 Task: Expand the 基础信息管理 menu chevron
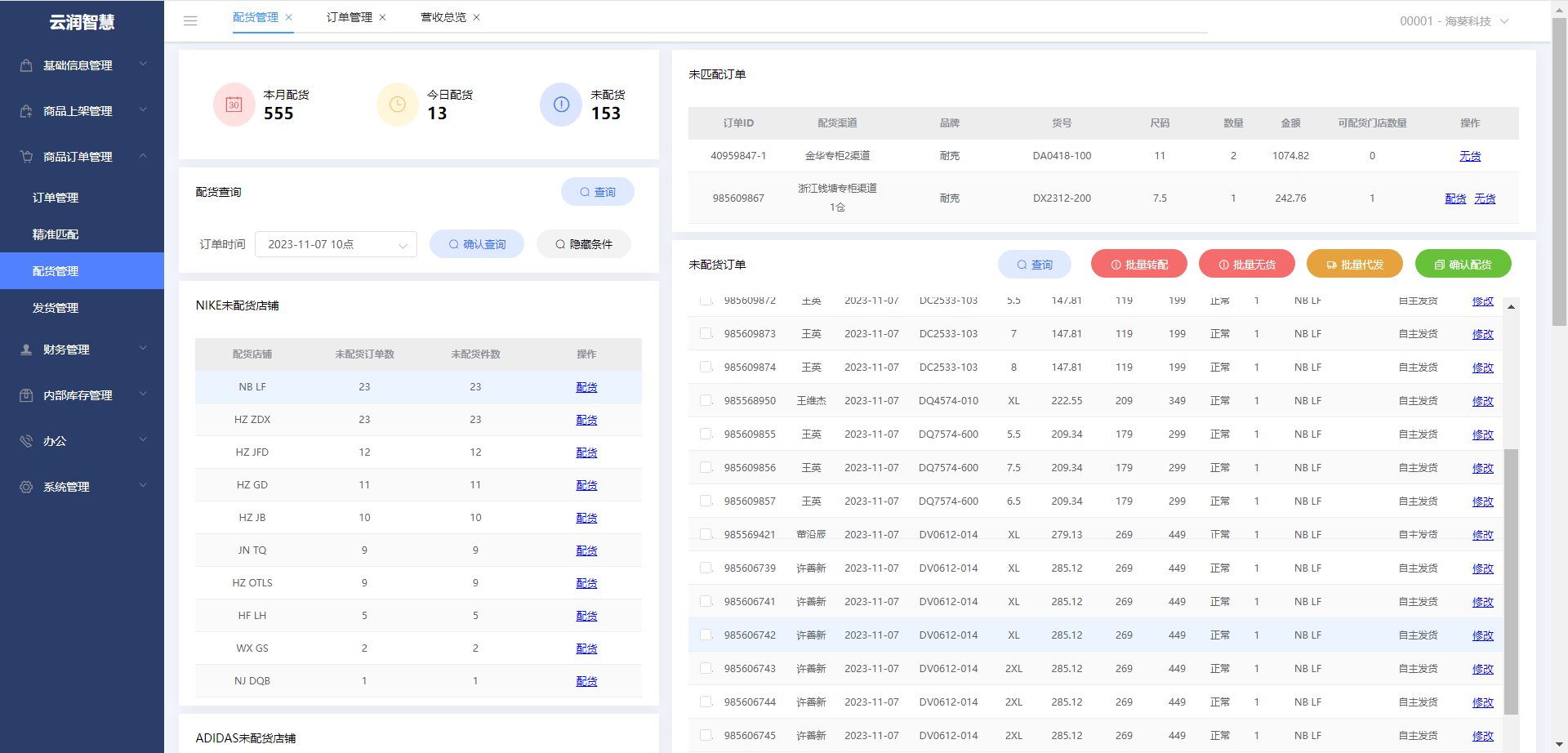coord(143,64)
